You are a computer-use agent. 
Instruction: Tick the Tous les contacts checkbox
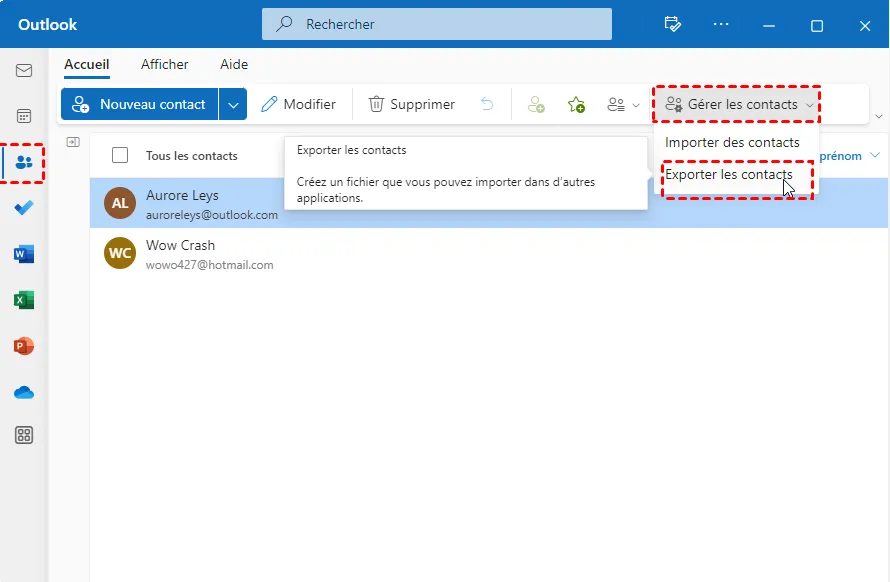[120, 155]
